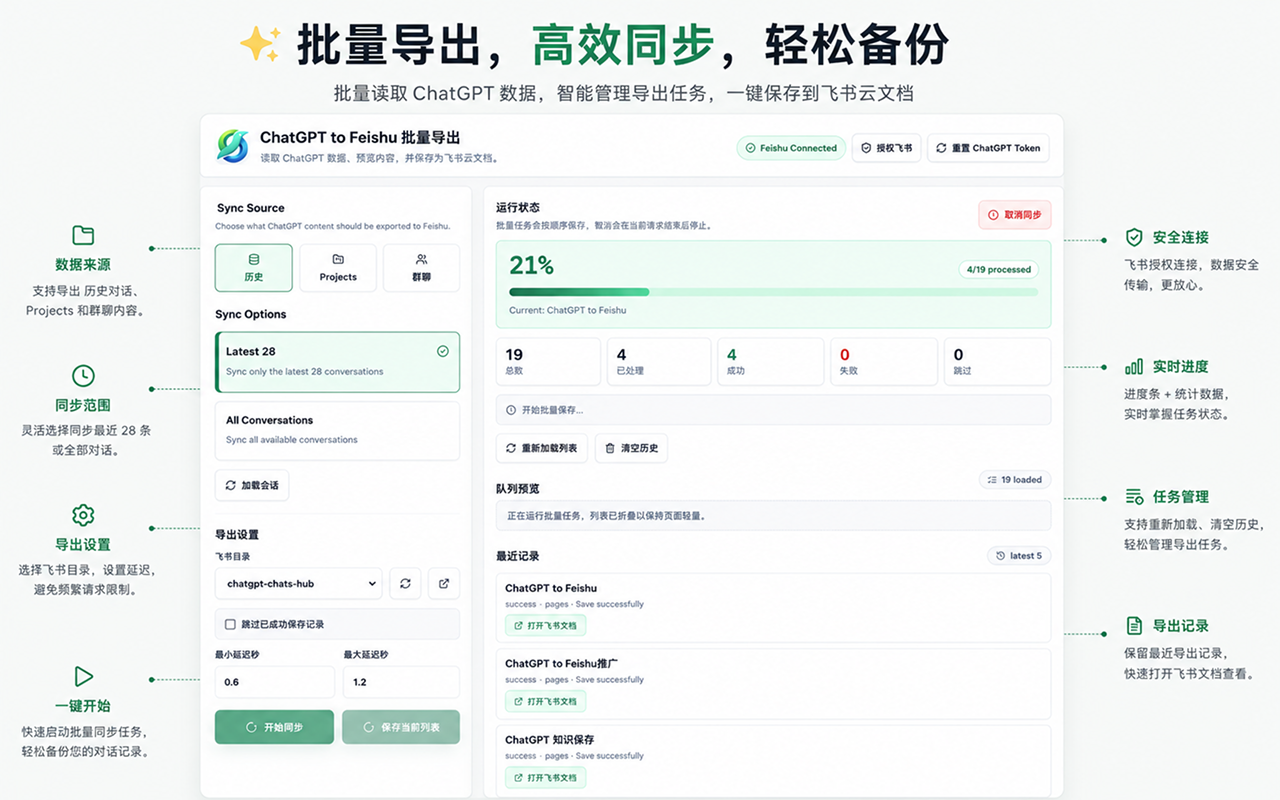This screenshot has height=800, width=1280.
Task: Click the sparkle icon beside the headline
Action: click(x=261, y=45)
